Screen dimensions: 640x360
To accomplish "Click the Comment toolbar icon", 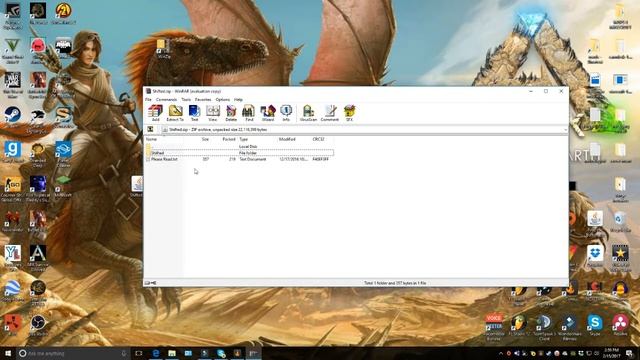I will pos(330,113).
